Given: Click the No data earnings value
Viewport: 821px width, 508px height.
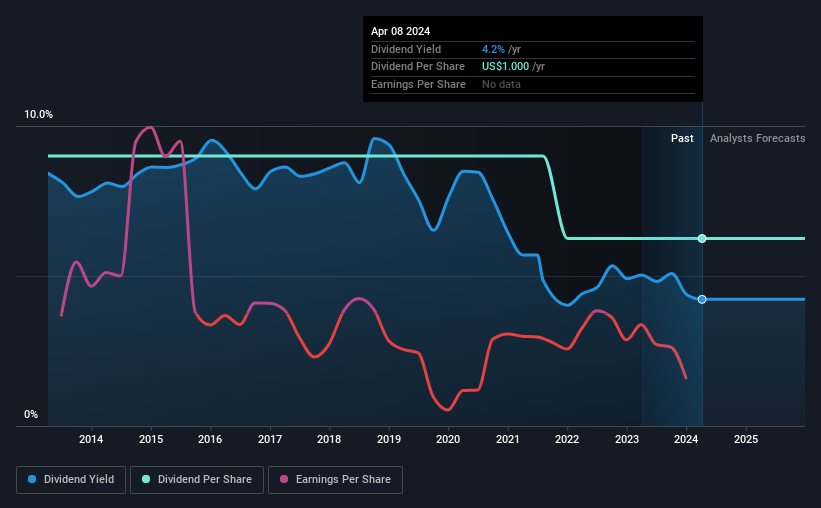Looking at the screenshot, I should tap(501, 84).
